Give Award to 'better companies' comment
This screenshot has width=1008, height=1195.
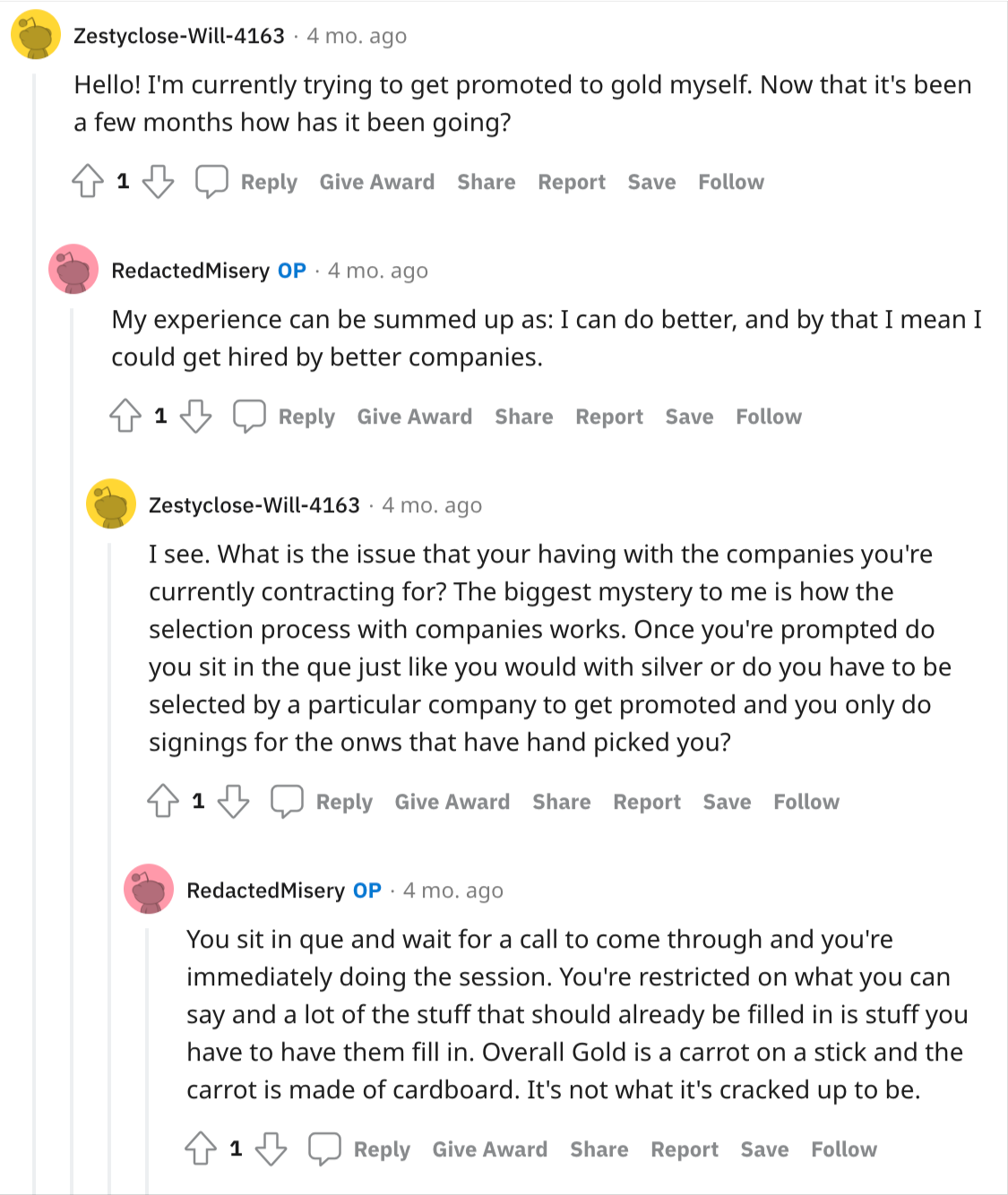415,417
